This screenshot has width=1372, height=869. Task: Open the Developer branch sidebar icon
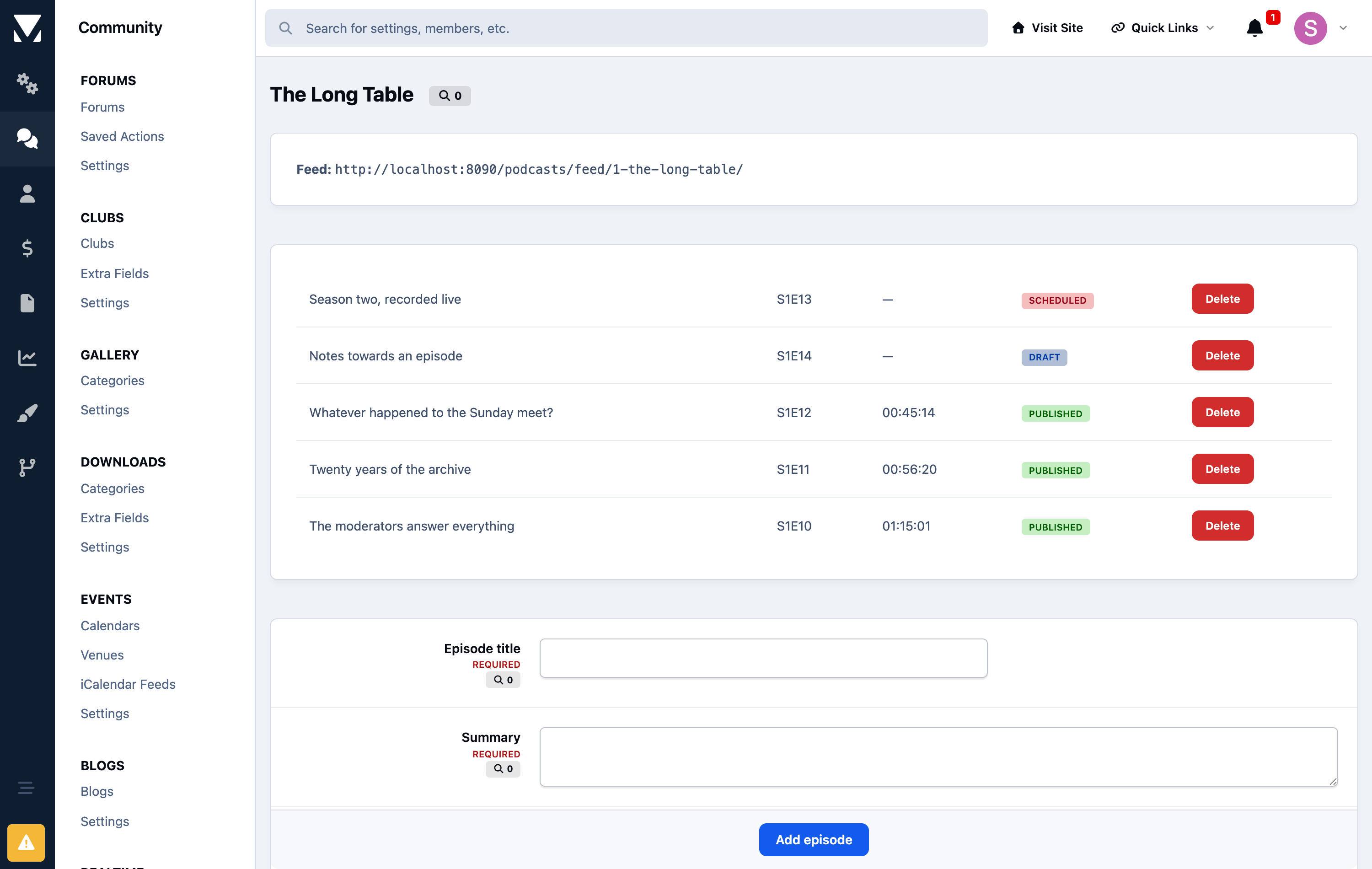coord(27,467)
